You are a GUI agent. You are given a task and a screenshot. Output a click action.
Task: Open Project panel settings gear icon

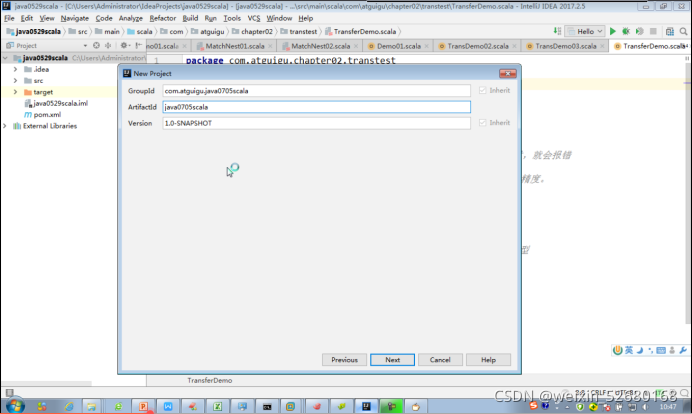(124, 45)
